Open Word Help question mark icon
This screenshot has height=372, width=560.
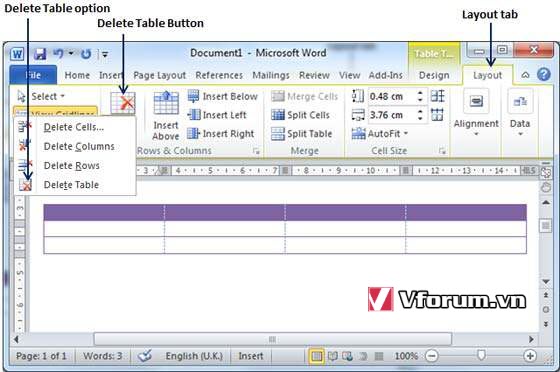[544, 74]
